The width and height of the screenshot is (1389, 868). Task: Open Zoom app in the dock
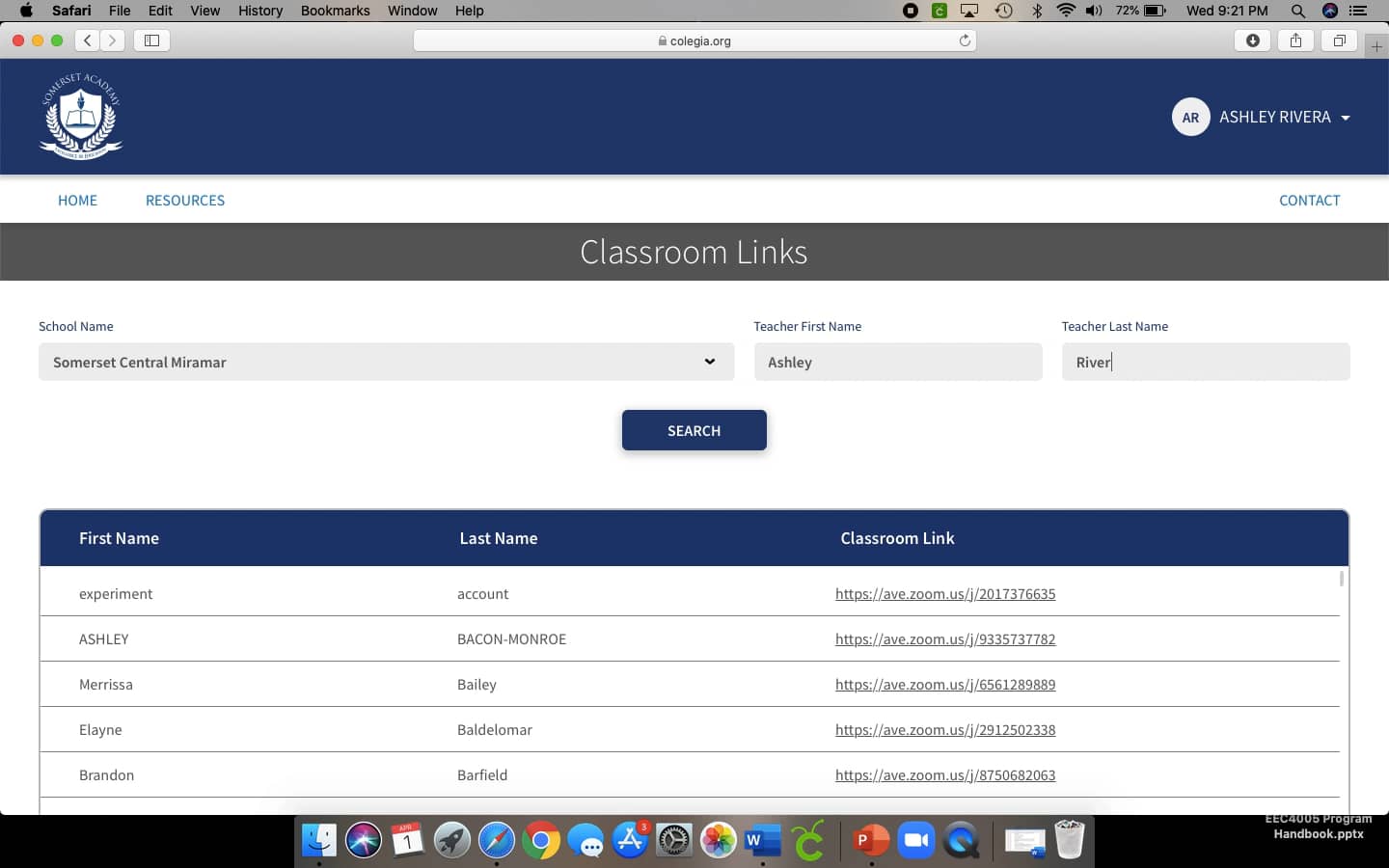[915, 840]
